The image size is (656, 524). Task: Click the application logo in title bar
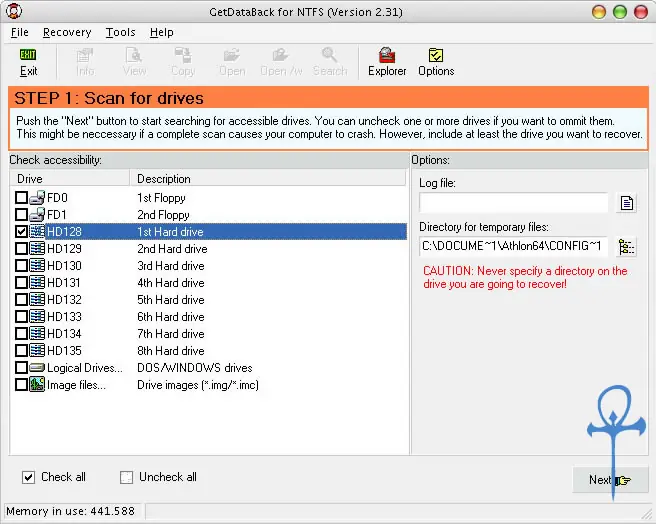point(14,11)
